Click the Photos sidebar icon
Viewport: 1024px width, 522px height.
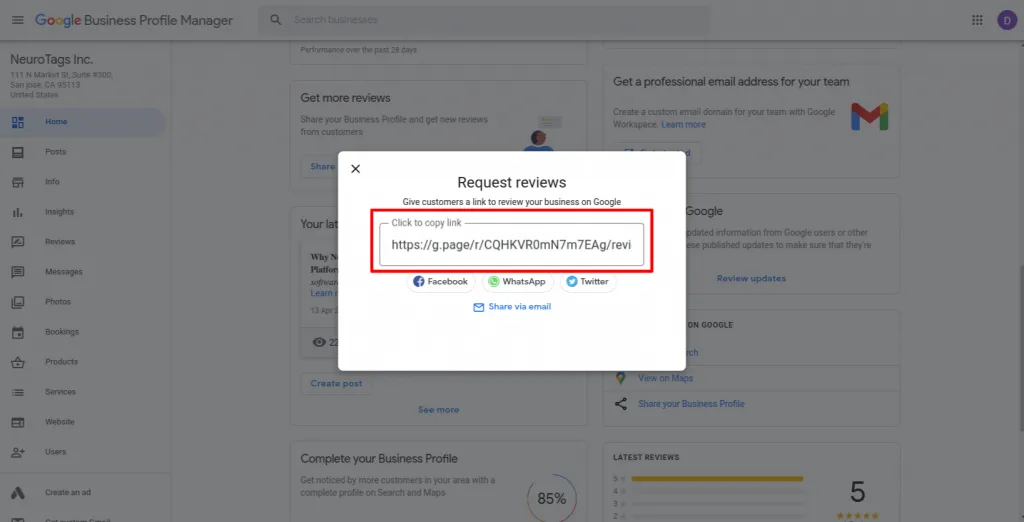point(18,302)
